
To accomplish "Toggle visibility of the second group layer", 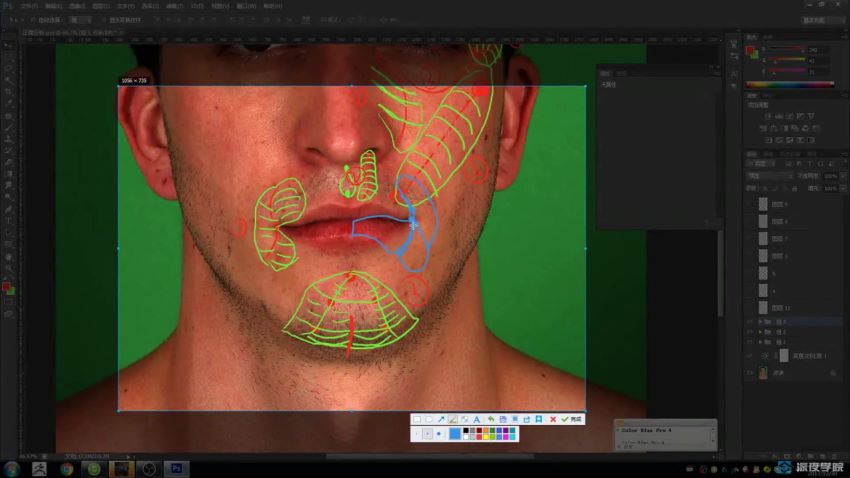I will (750, 332).
